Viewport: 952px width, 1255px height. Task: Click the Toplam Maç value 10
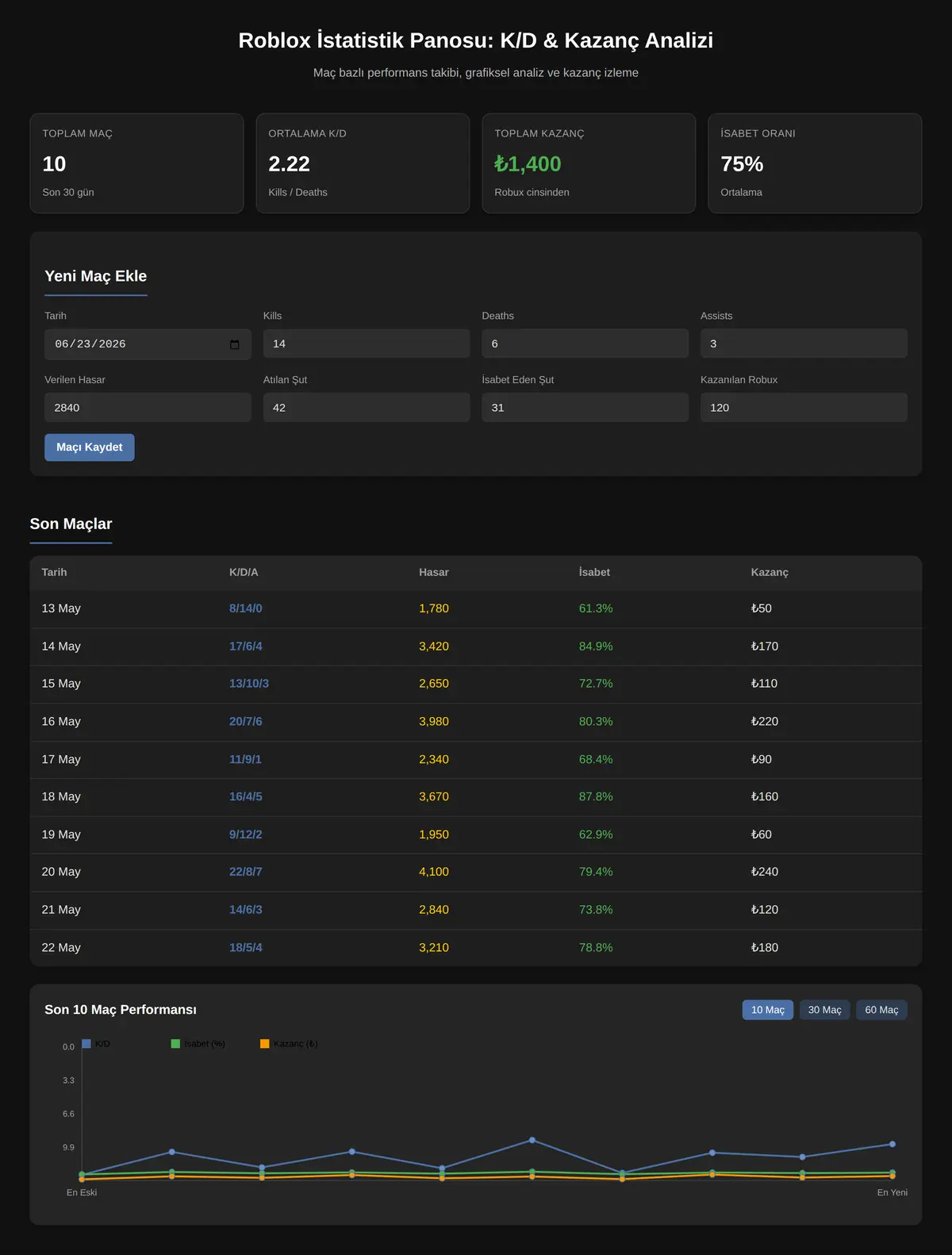pyautogui.click(x=54, y=164)
